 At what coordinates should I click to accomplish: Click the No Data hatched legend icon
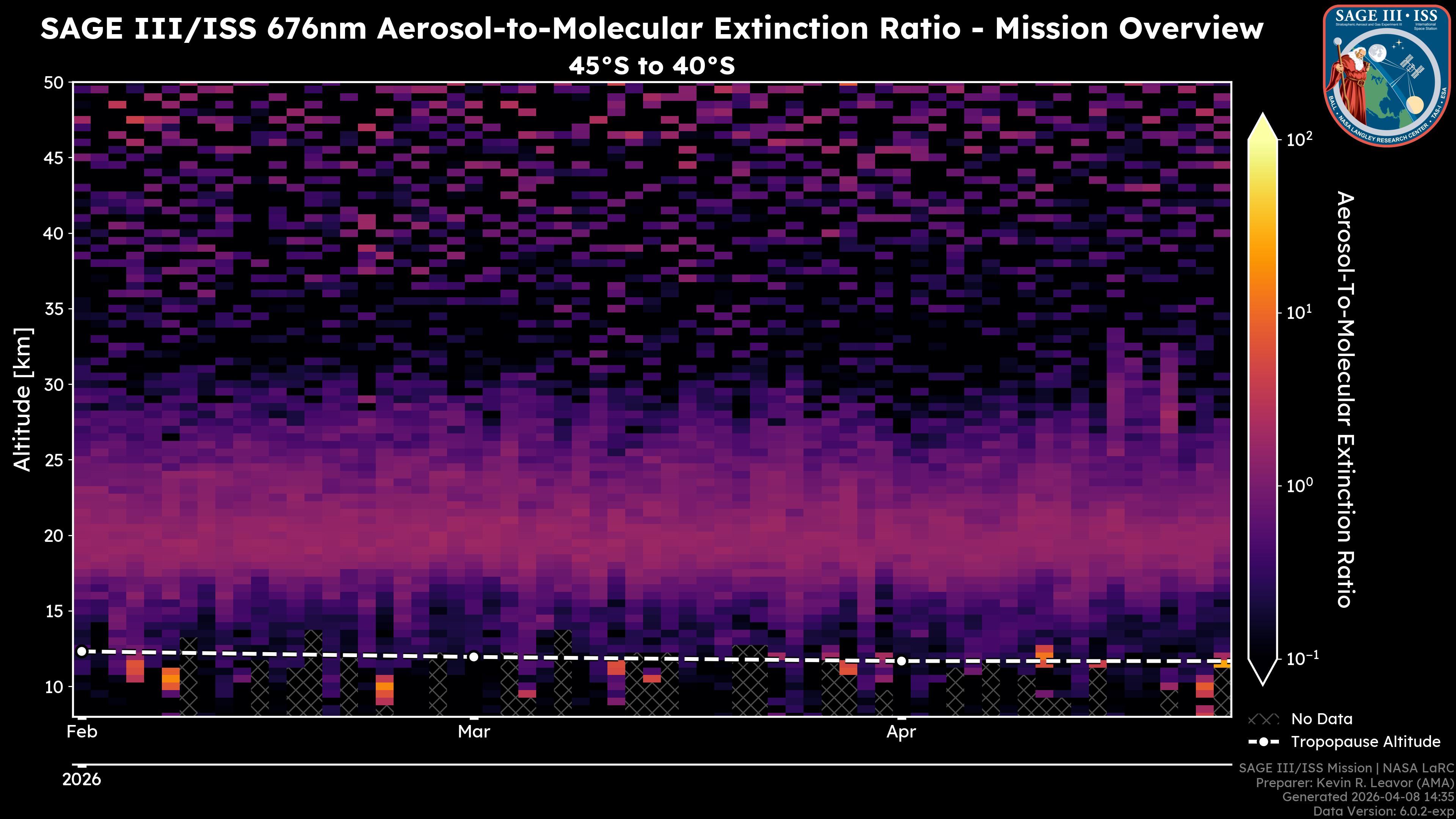(1263, 719)
